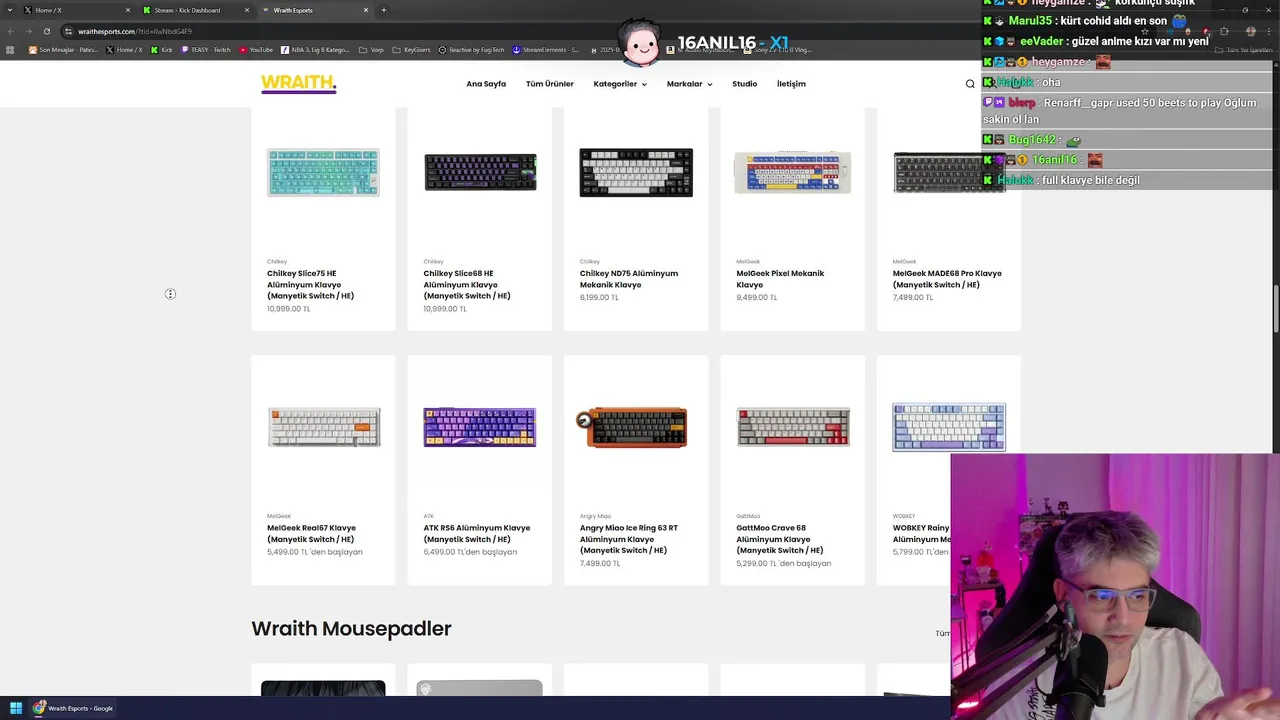The width and height of the screenshot is (1280, 720).
Task: Click the ATK brand label
Action: 428,516
